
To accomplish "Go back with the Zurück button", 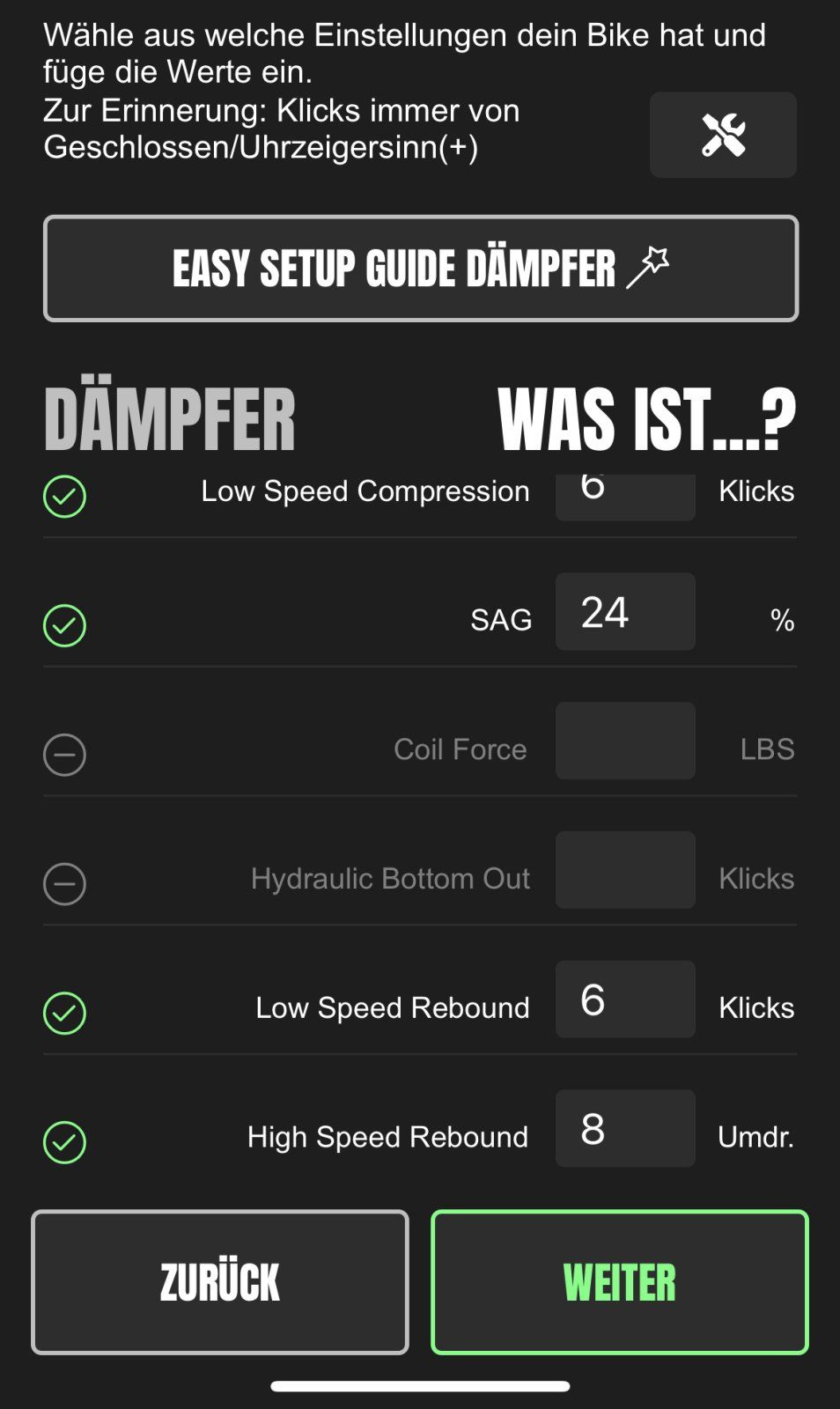I will pyautogui.click(x=220, y=1282).
